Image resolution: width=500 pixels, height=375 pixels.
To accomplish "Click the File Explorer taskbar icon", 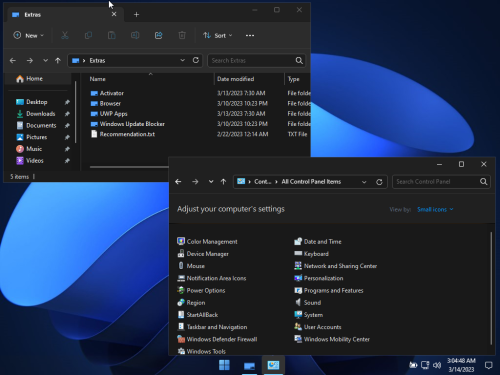I will pyautogui.click(x=249, y=366).
